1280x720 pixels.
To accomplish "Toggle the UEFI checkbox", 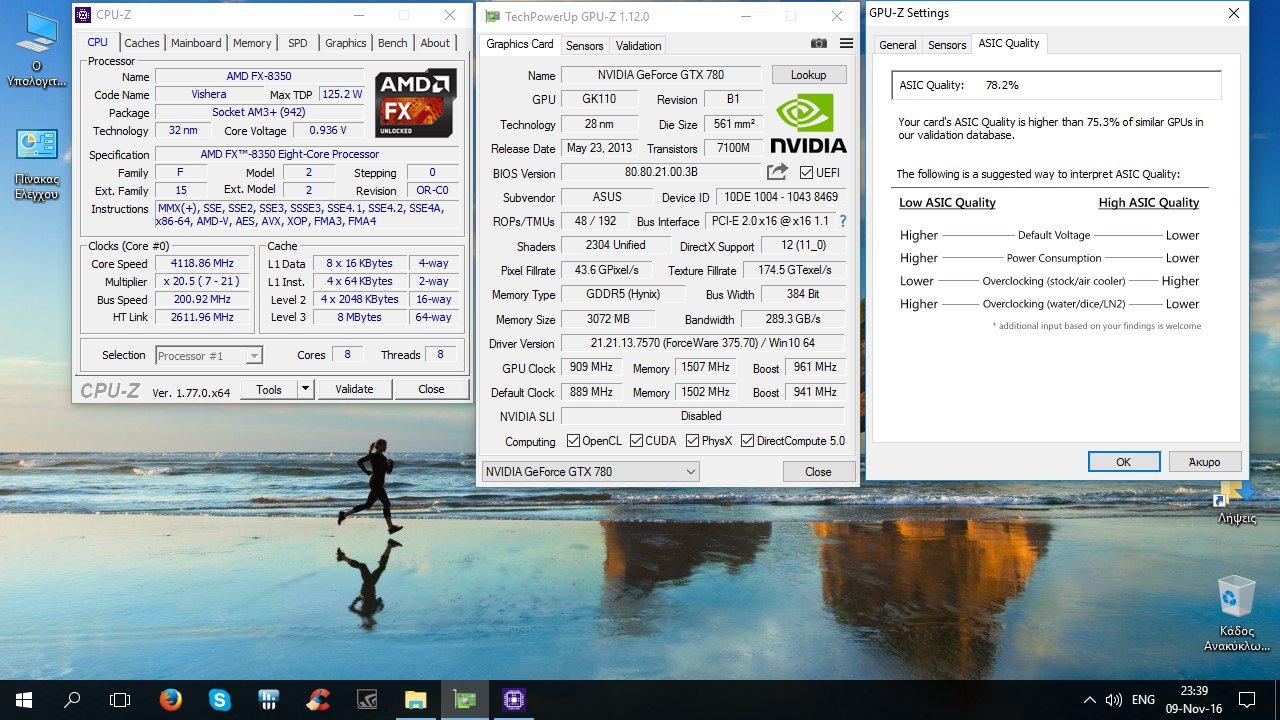I will [807, 172].
